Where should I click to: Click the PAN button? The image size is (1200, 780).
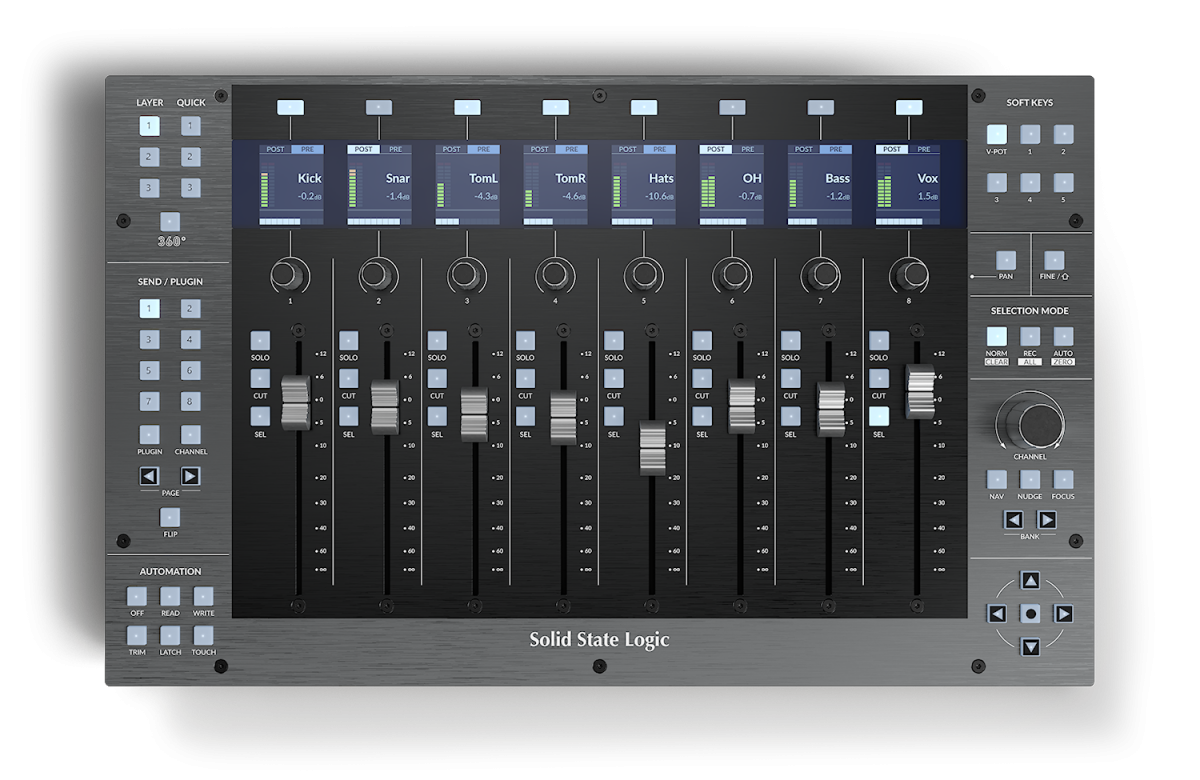[x=1006, y=260]
